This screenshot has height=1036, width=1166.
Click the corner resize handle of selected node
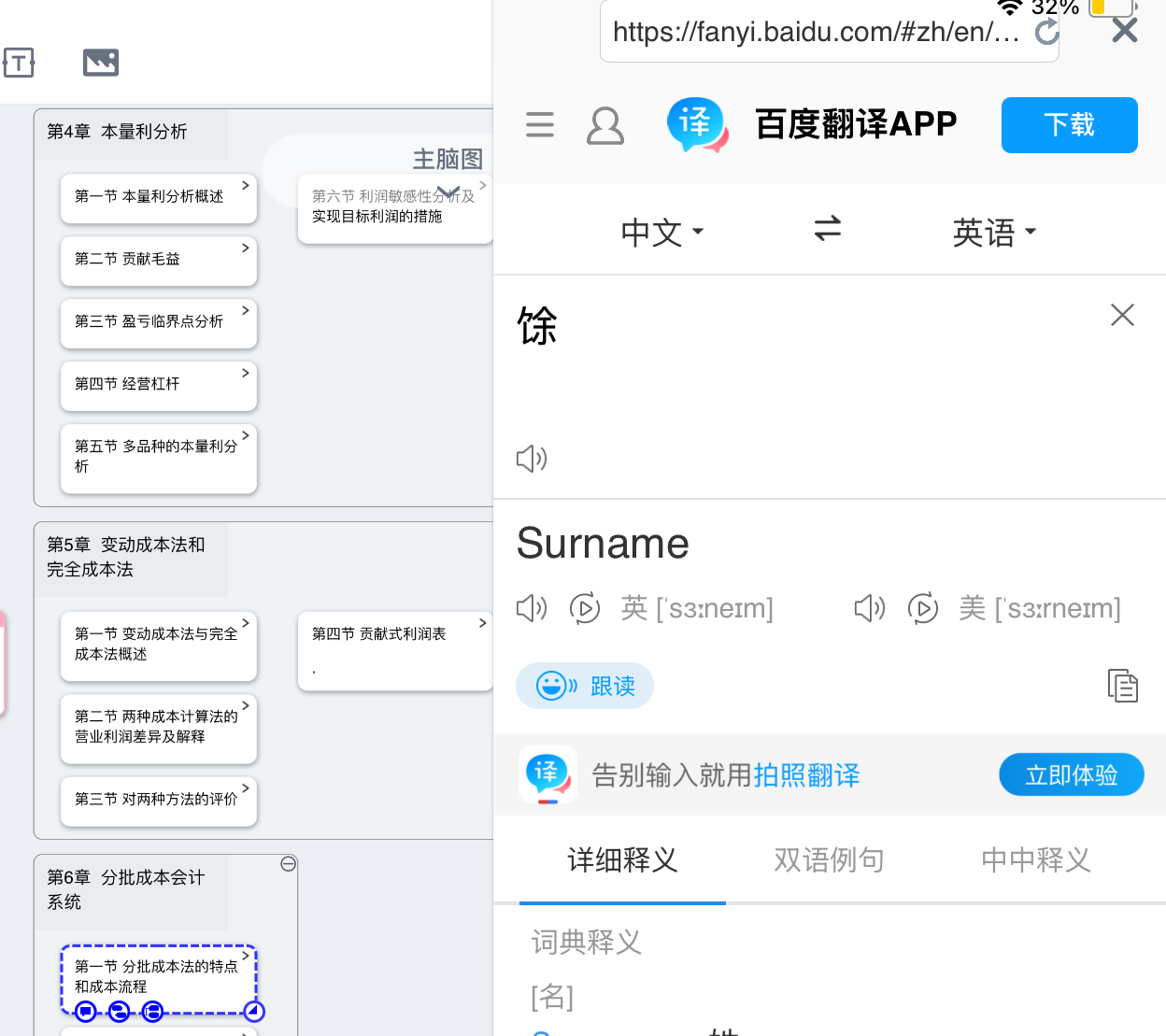(x=254, y=1011)
